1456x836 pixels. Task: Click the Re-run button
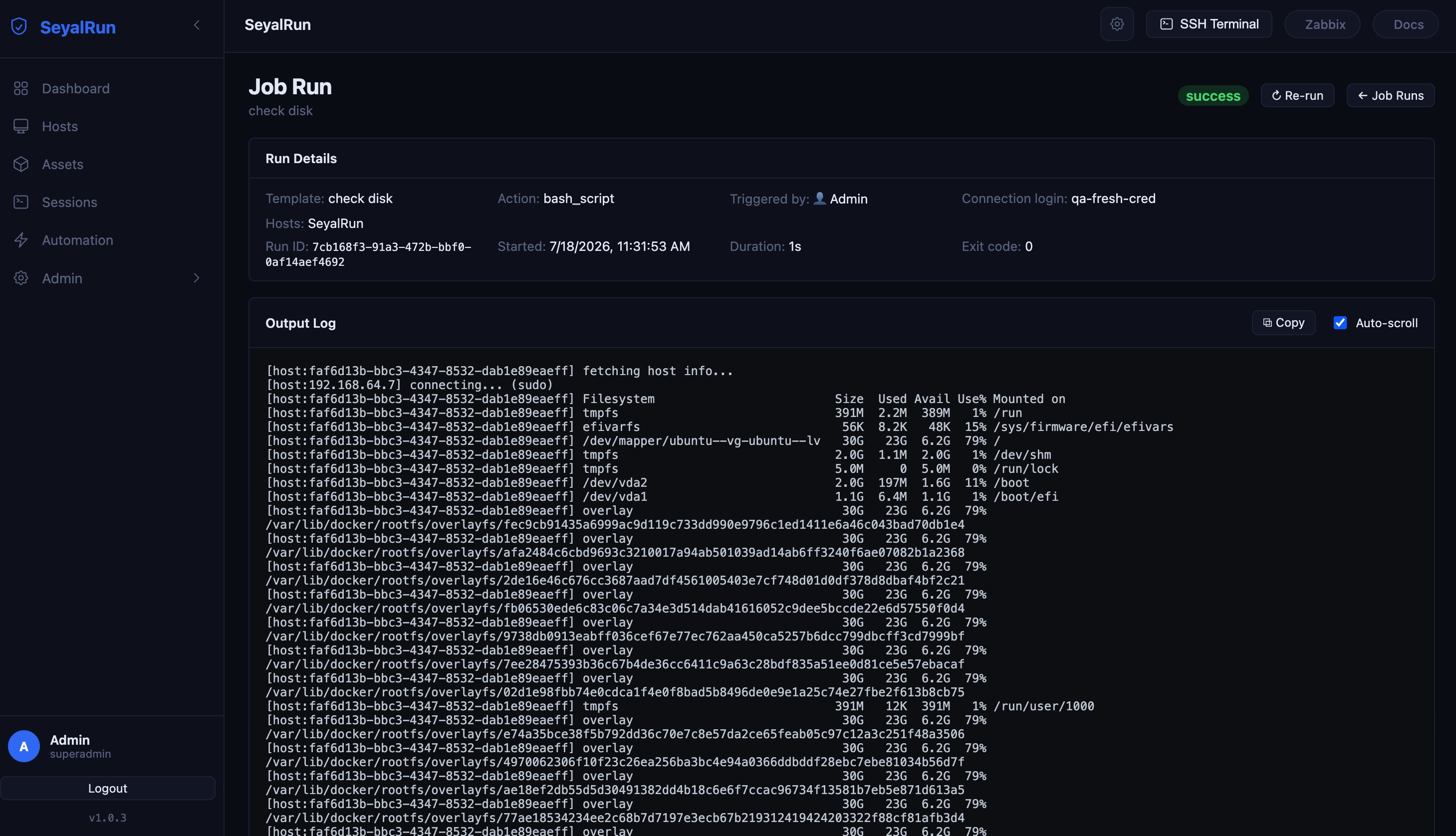[1297, 95]
